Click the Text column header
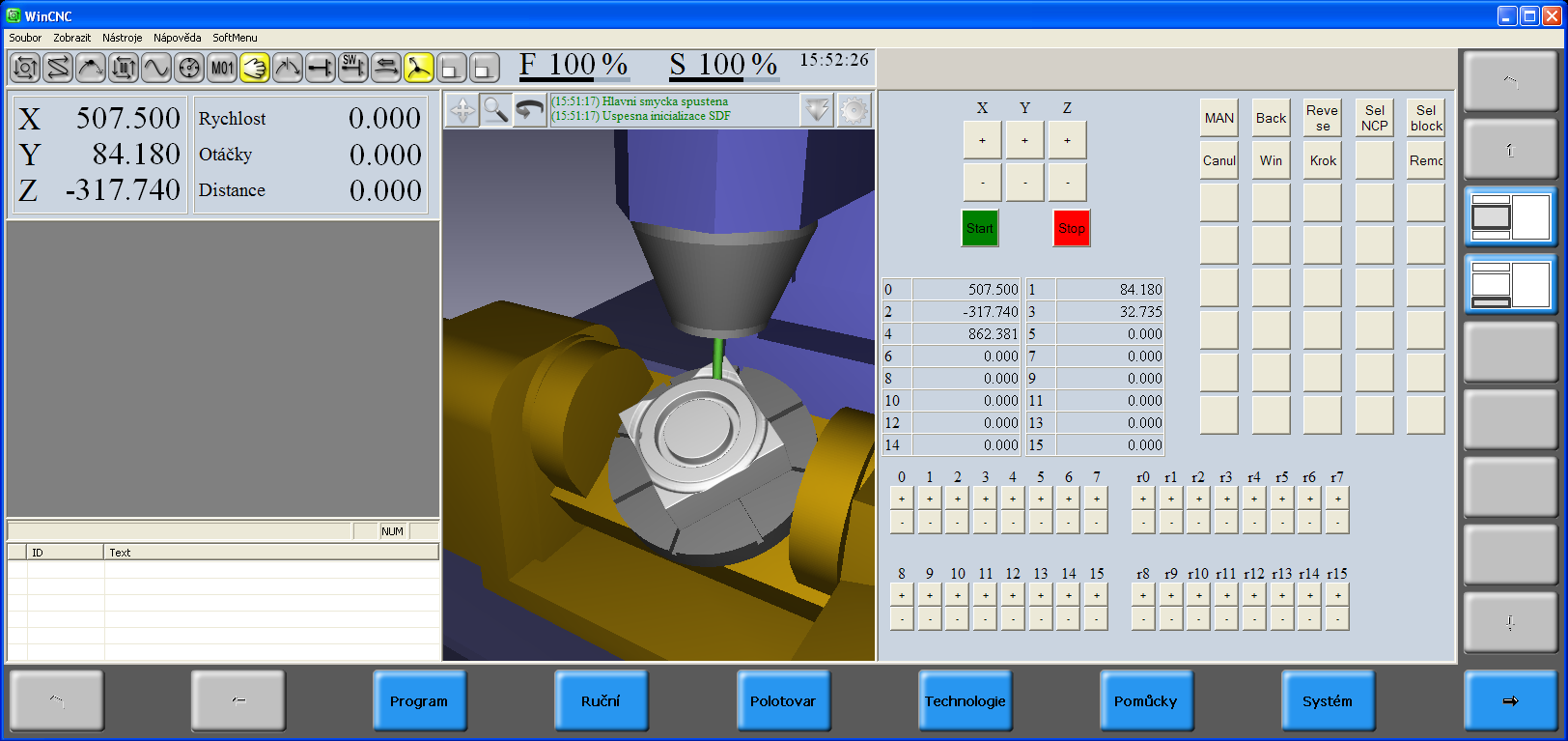The image size is (1568, 741). (x=271, y=553)
